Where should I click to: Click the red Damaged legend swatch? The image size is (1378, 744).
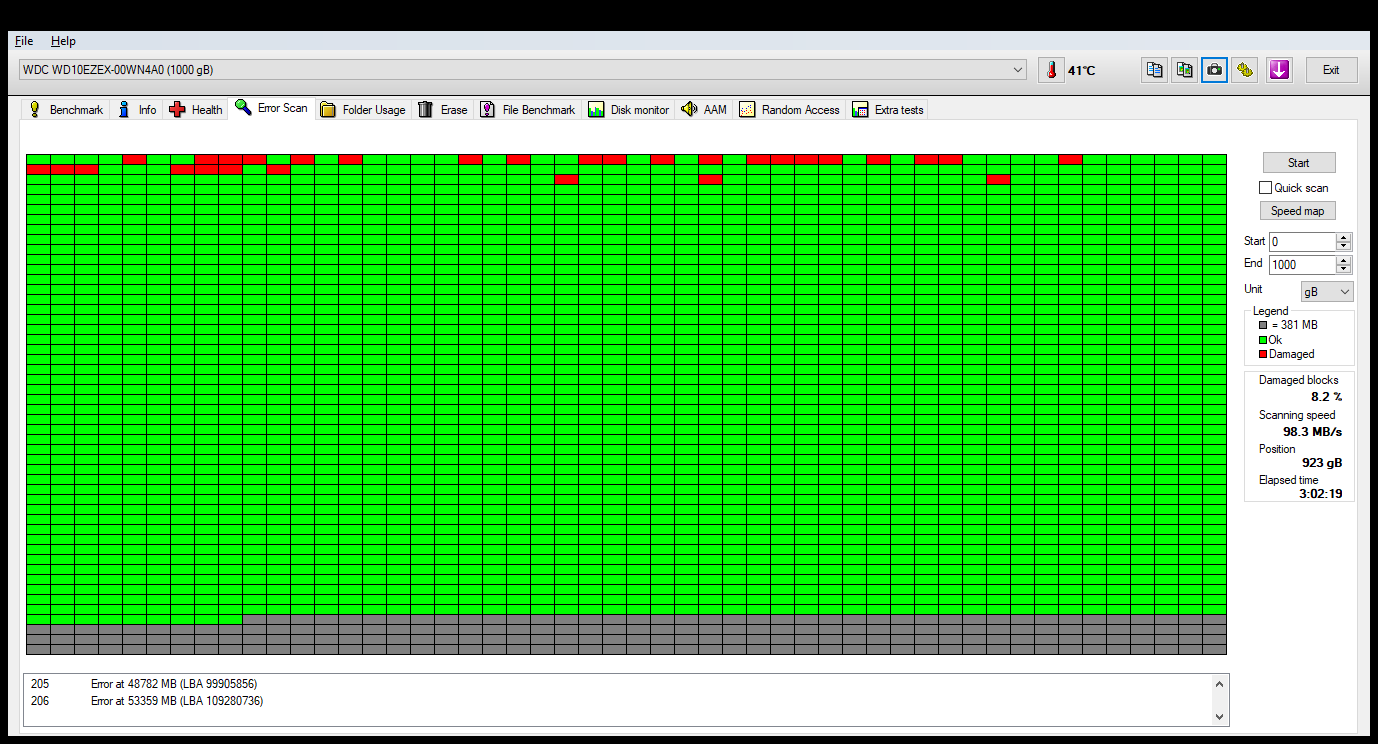pos(1263,354)
